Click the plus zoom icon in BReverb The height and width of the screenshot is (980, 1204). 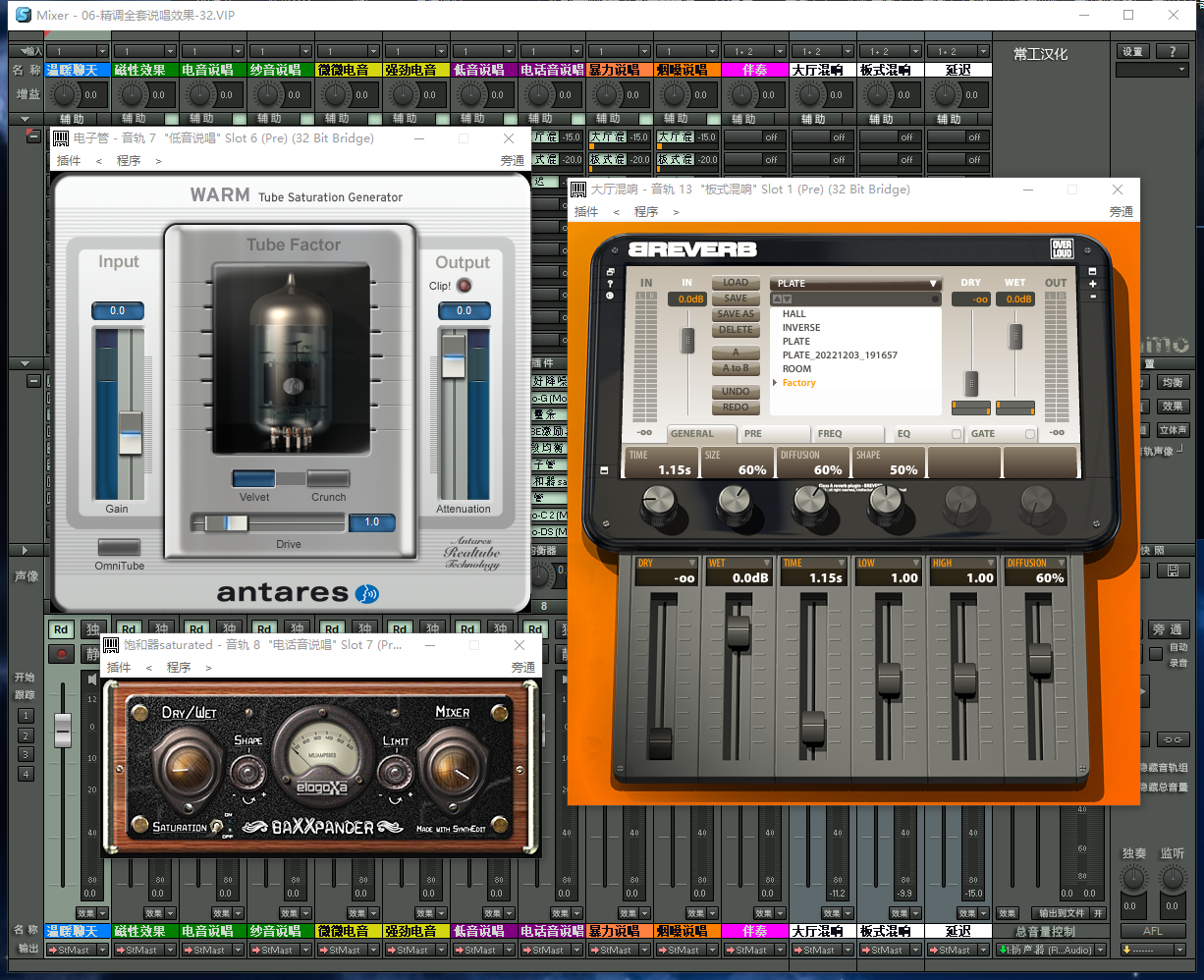click(x=1093, y=284)
